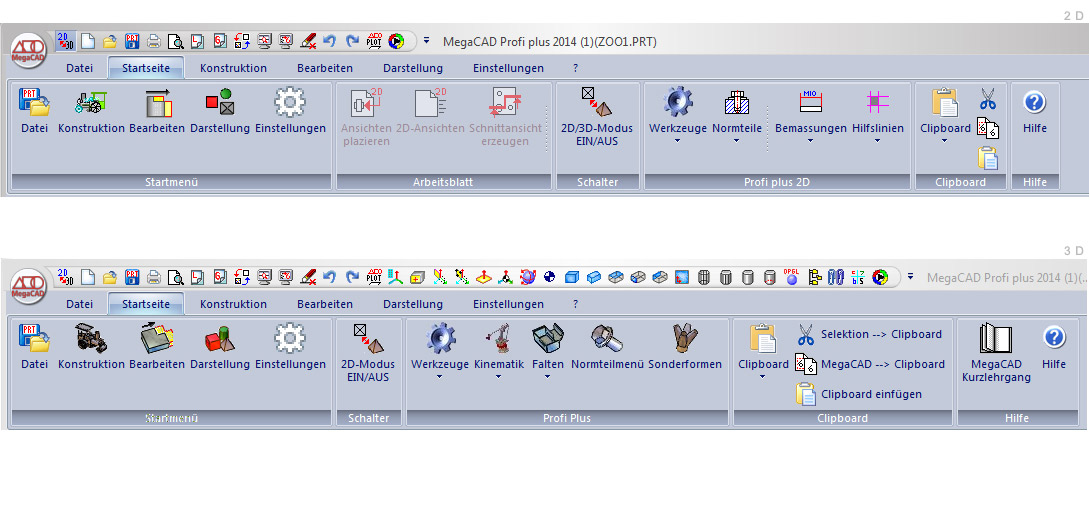Switch to Konstruktion tab in the 3D ribbon
Viewport: 1090px width, 530px height.
pos(233,304)
